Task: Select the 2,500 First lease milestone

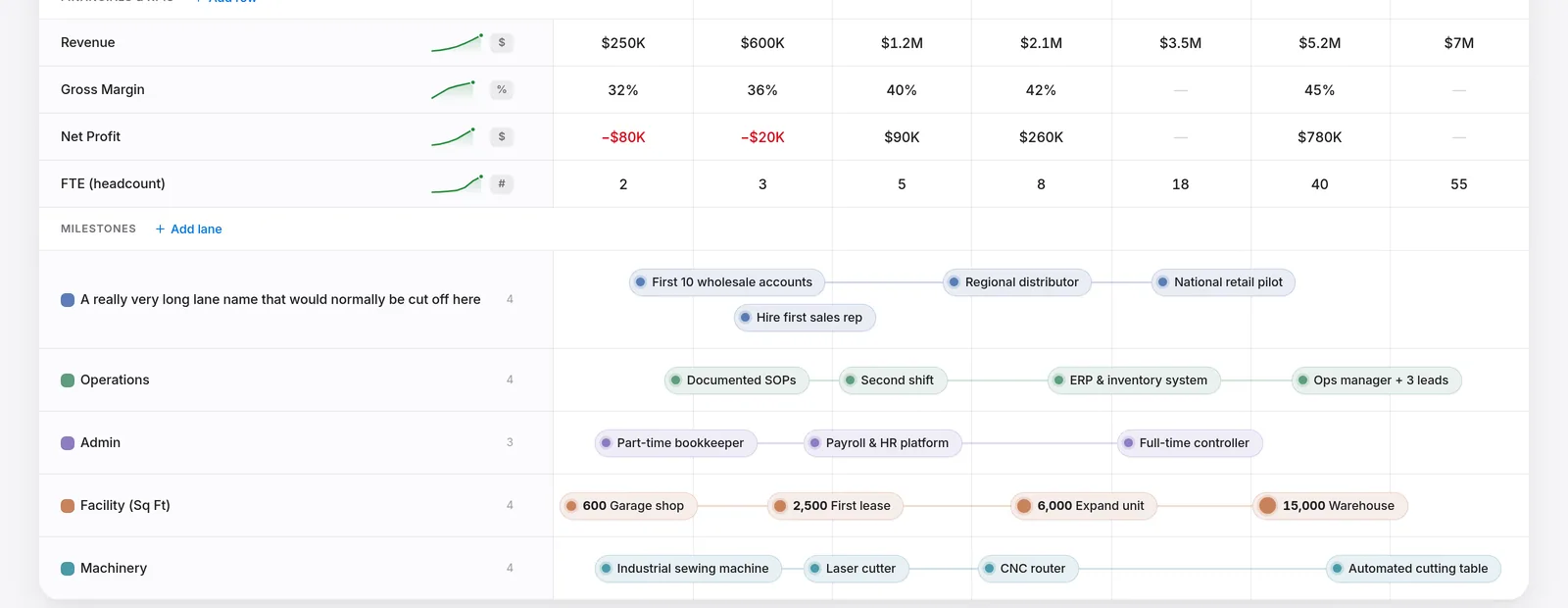Action: pos(836,506)
